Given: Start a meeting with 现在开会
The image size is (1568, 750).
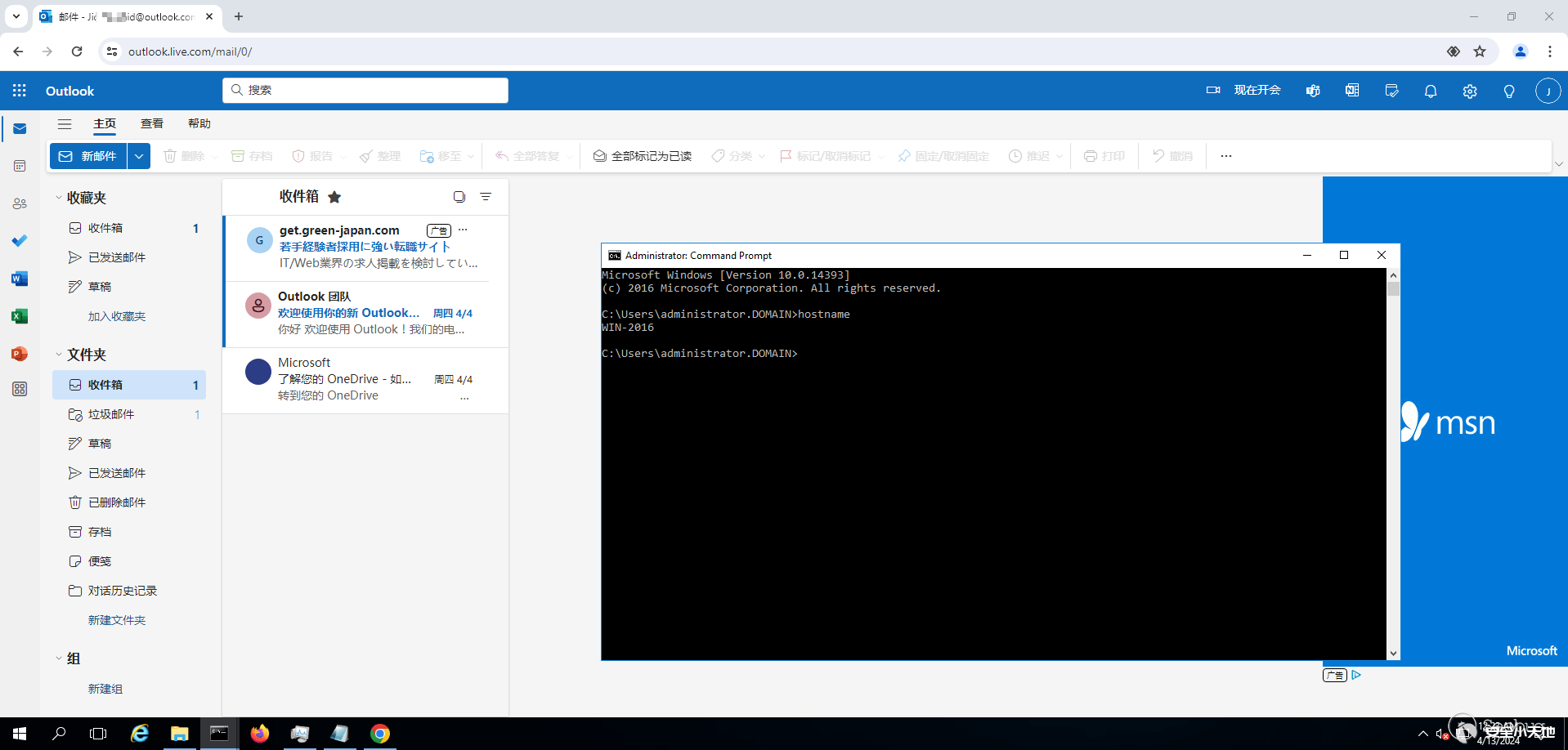Looking at the screenshot, I should coord(1243,91).
